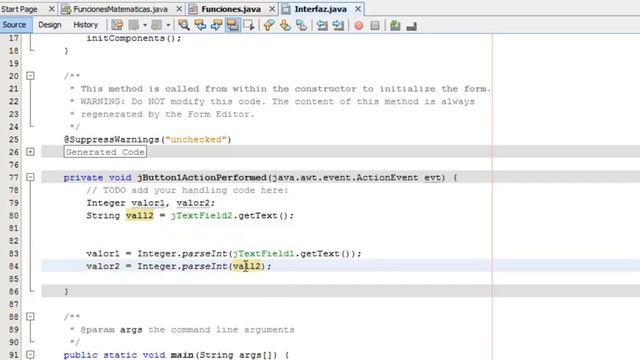Expand Generated Code fold at line 26

pyautogui.click(x=30, y=152)
